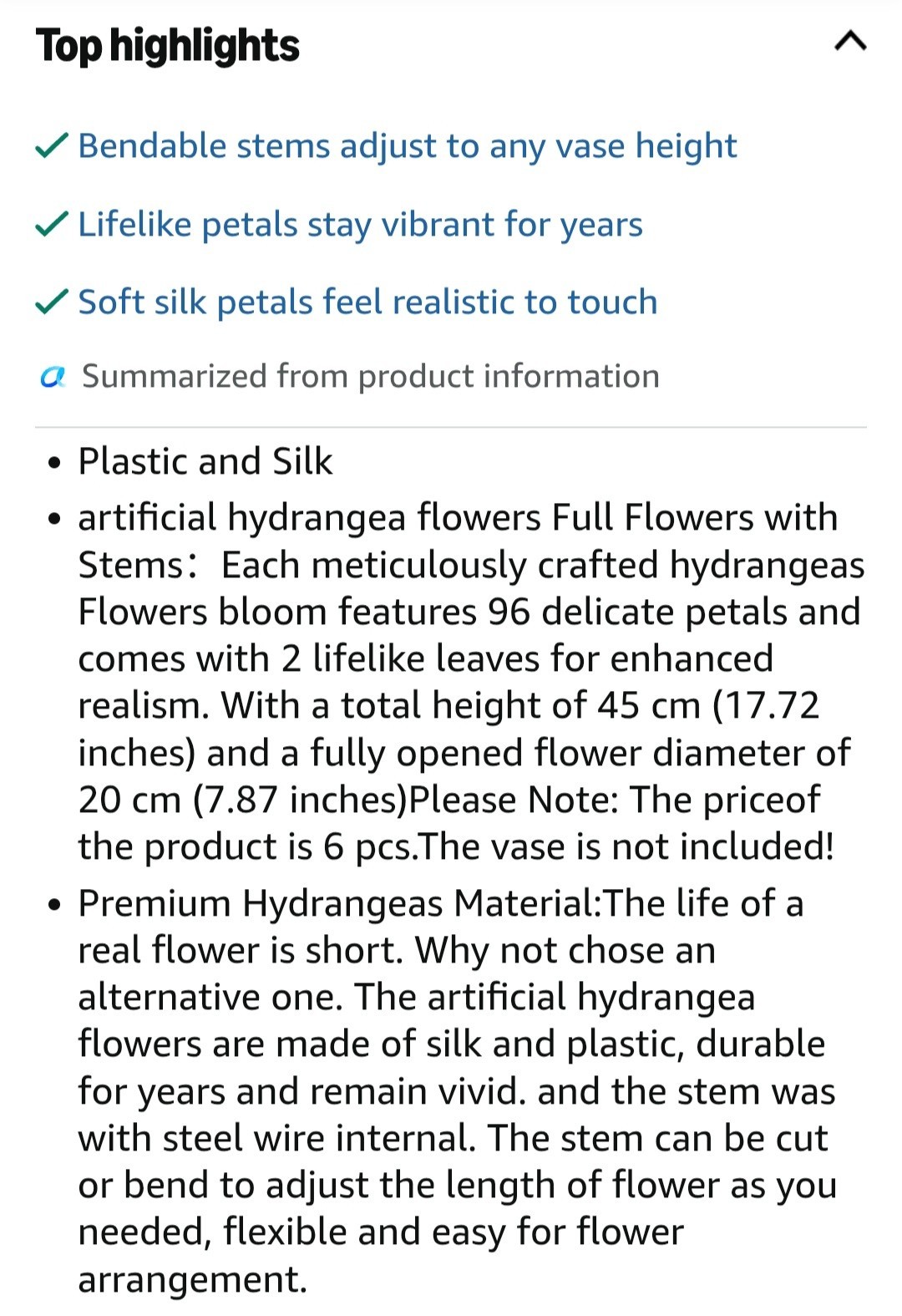Click the Amazon AI summary icon
The height and width of the screenshot is (1316, 902).
point(53,378)
